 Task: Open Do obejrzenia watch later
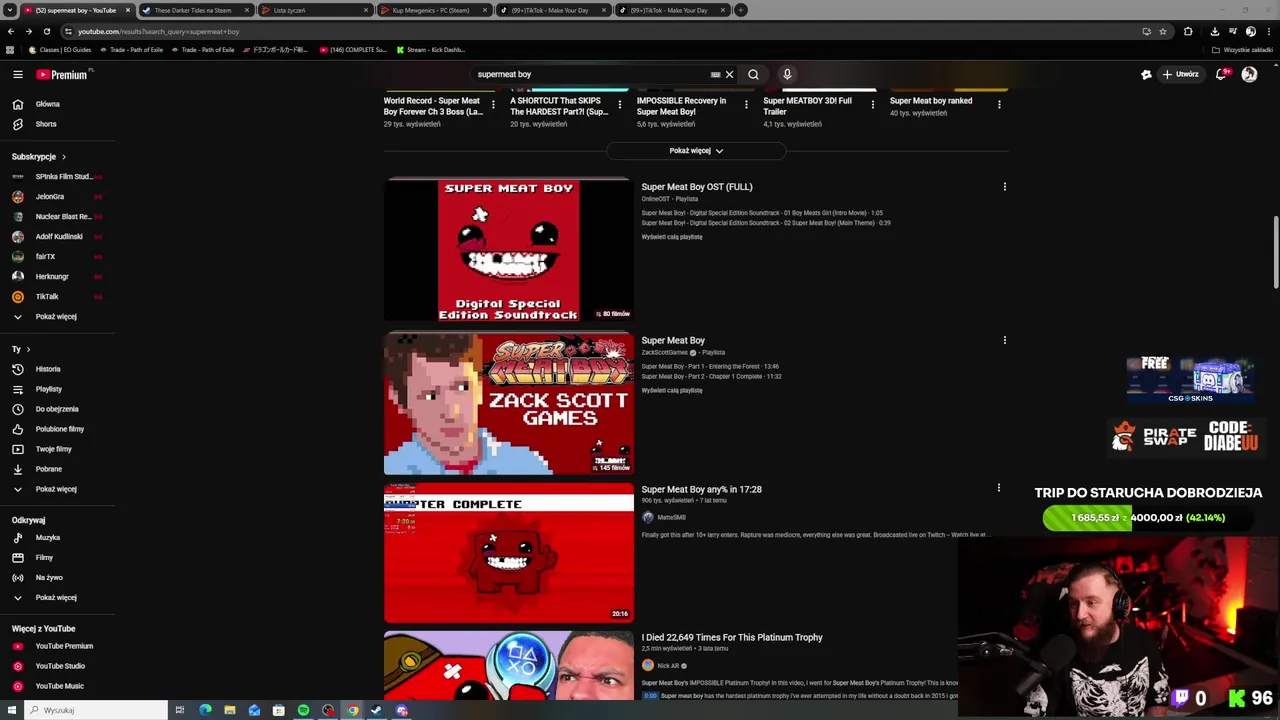[58, 409]
